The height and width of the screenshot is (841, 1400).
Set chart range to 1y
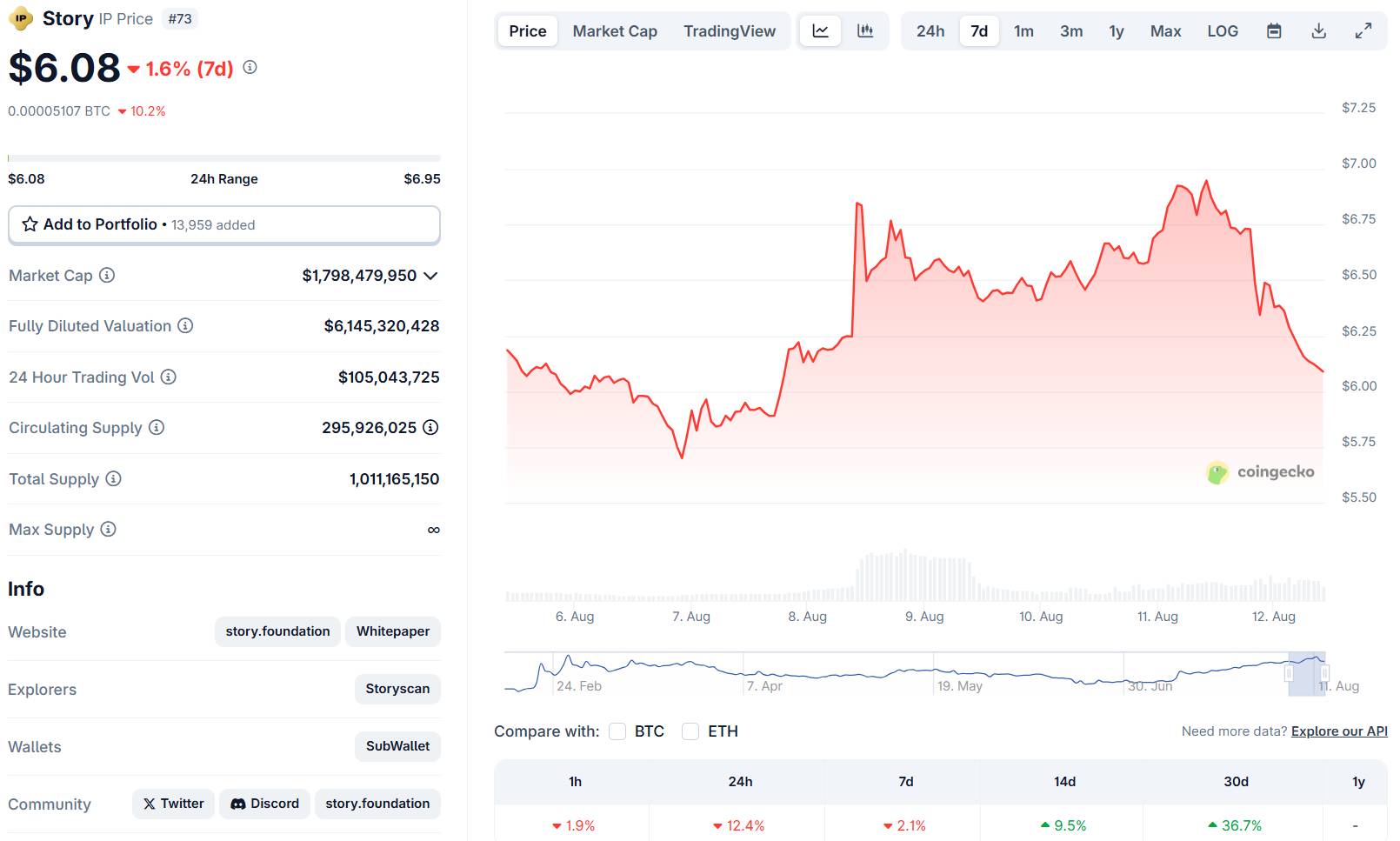point(1117,31)
